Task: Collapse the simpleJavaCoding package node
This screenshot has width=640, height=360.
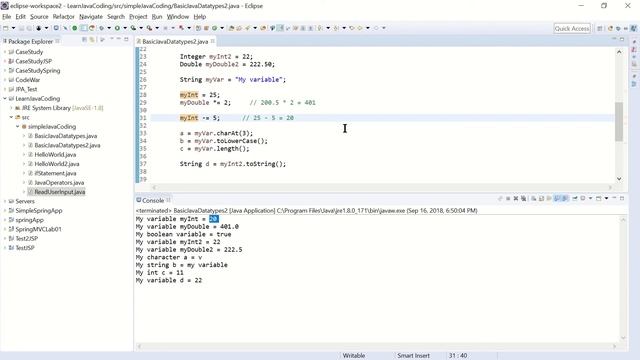Action: point(18,127)
